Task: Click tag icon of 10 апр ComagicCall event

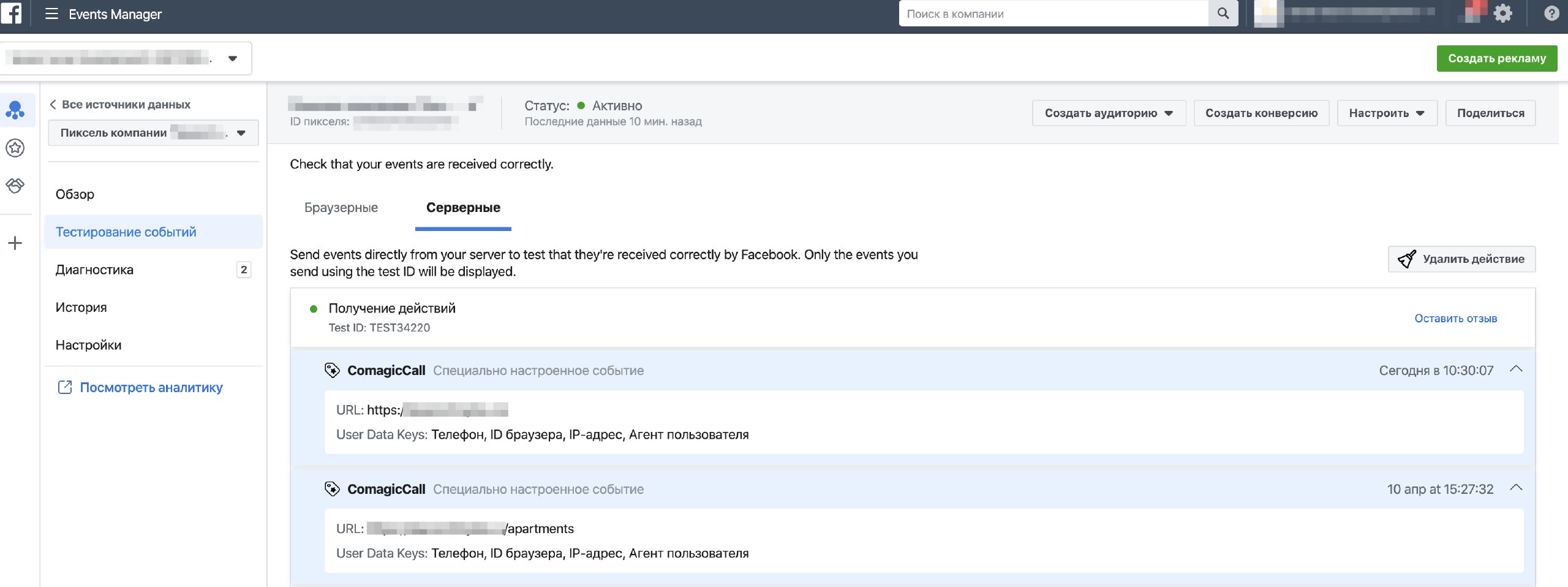Action: [x=332, y=489]
